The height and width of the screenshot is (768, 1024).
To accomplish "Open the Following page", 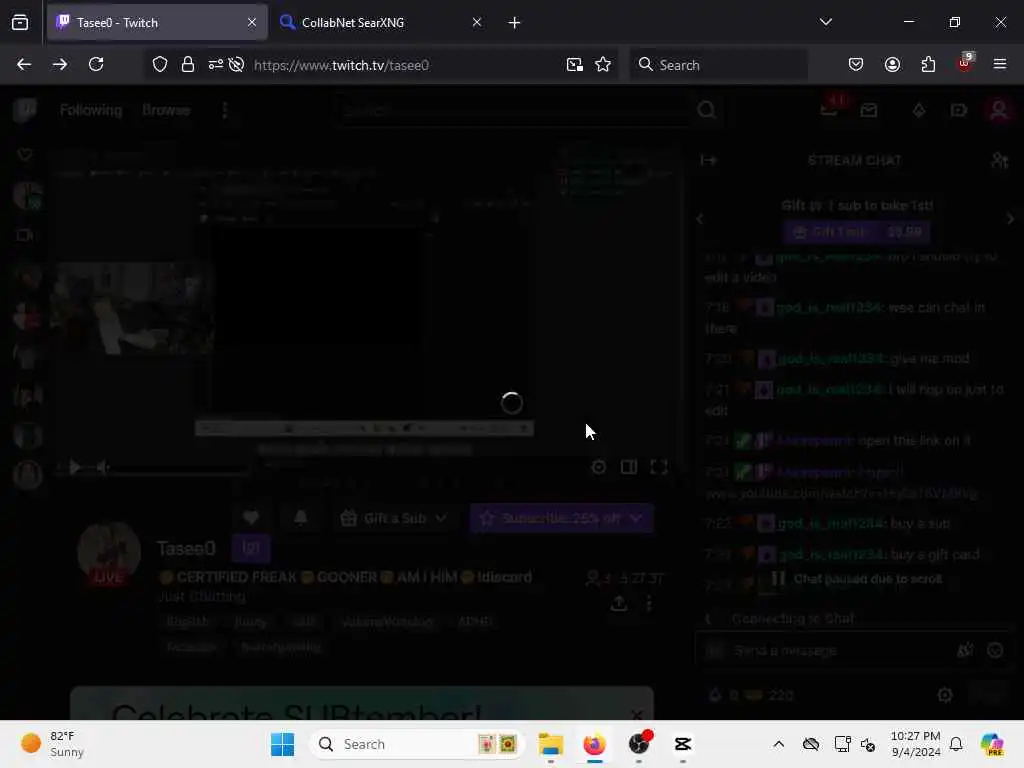I will [91, 110].
